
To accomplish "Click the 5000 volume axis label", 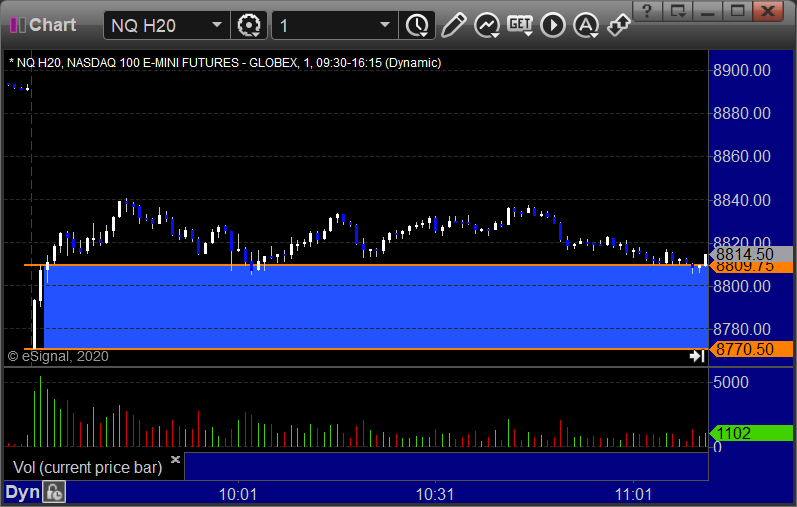I will pos(730,382).
